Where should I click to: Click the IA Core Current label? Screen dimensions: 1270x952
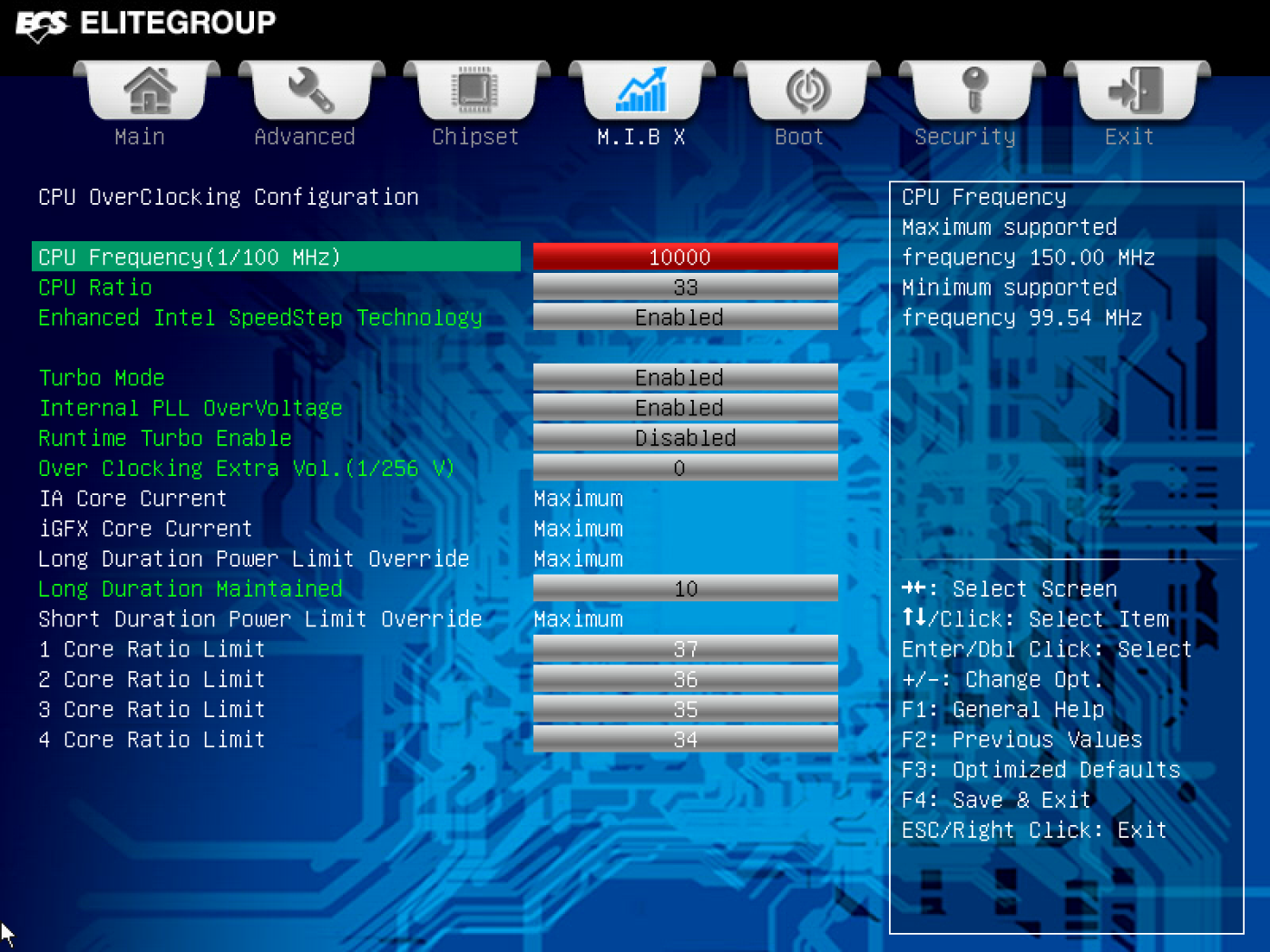[132, 499]
